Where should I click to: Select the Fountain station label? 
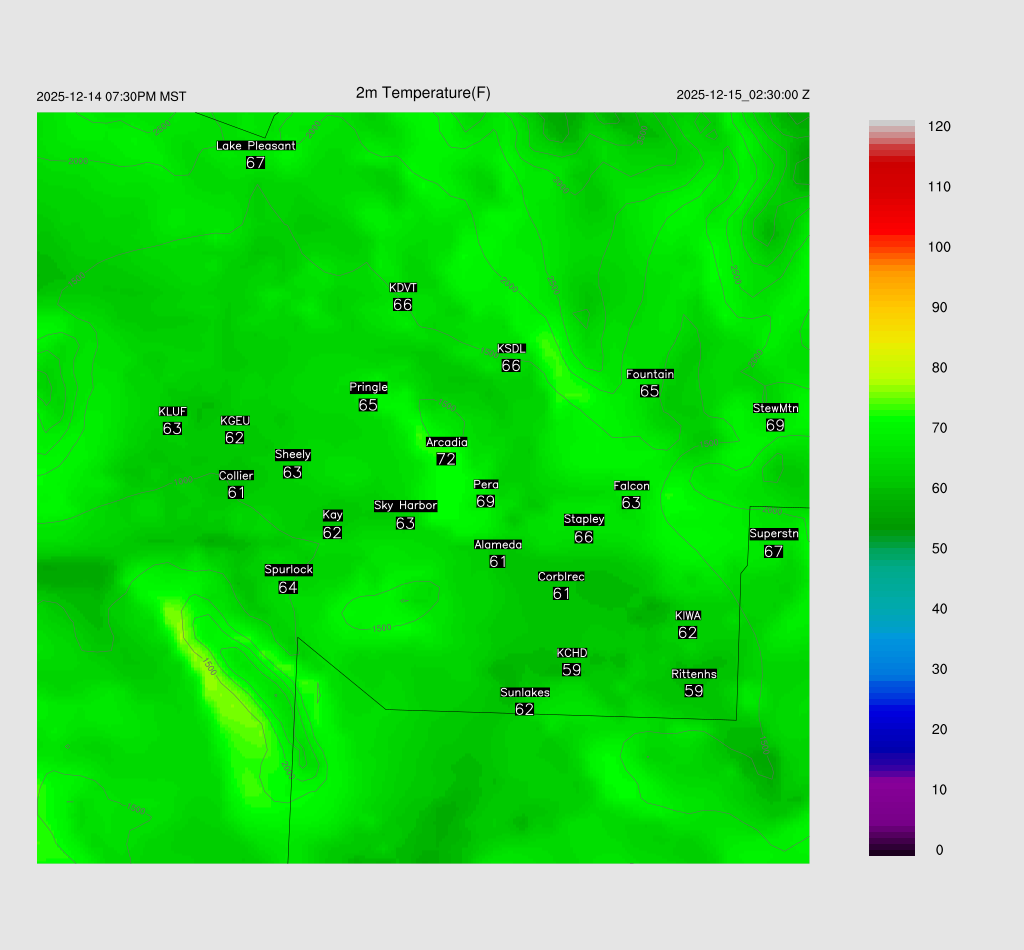[x=650, y=375]
